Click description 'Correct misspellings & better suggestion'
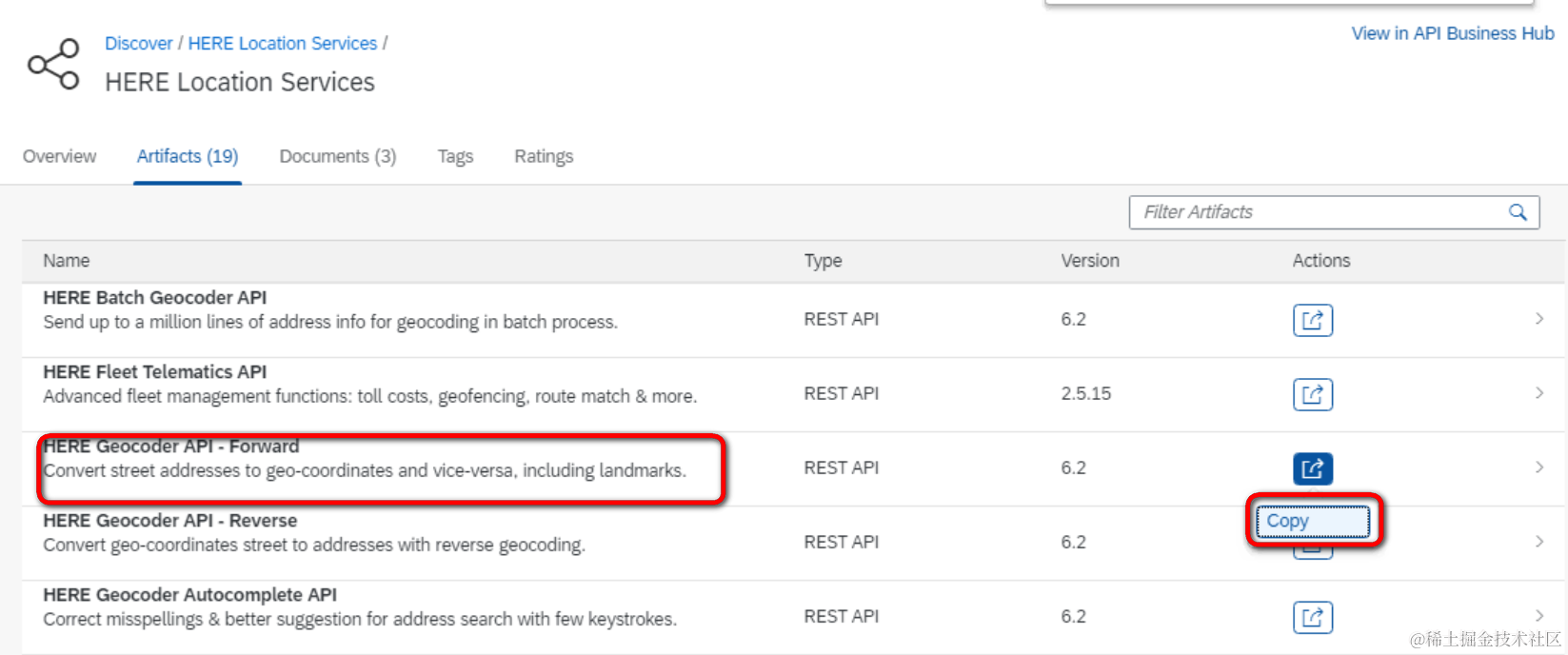1568x655 pixels. [x=360, y=619]
